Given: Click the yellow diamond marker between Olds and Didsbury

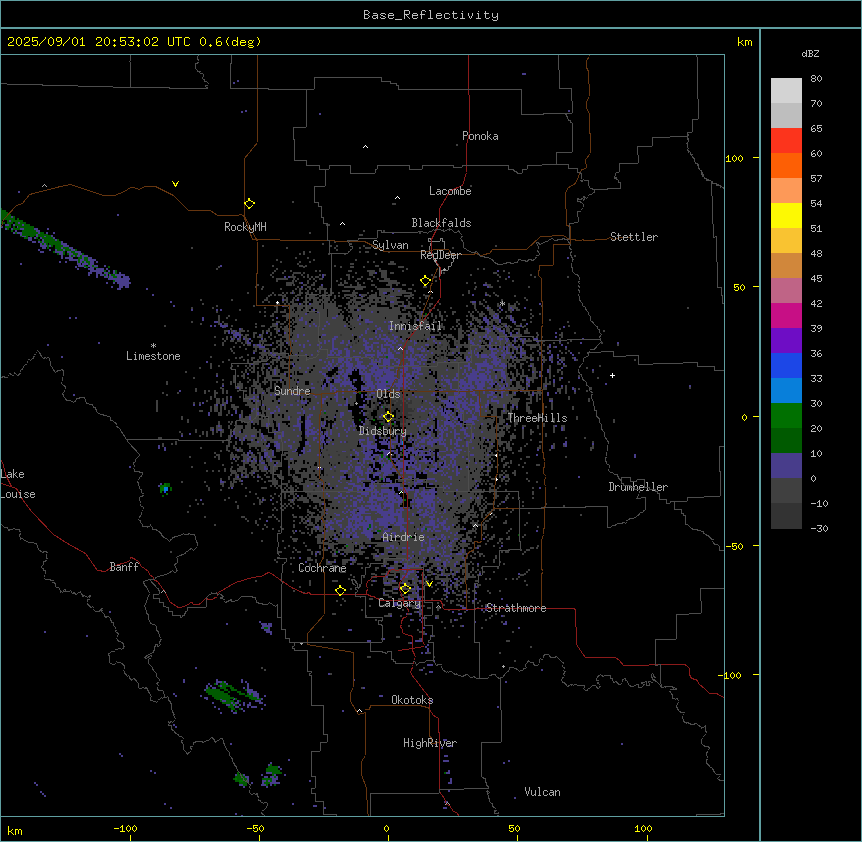Looking at the screenshot, I should coord(388,417).
